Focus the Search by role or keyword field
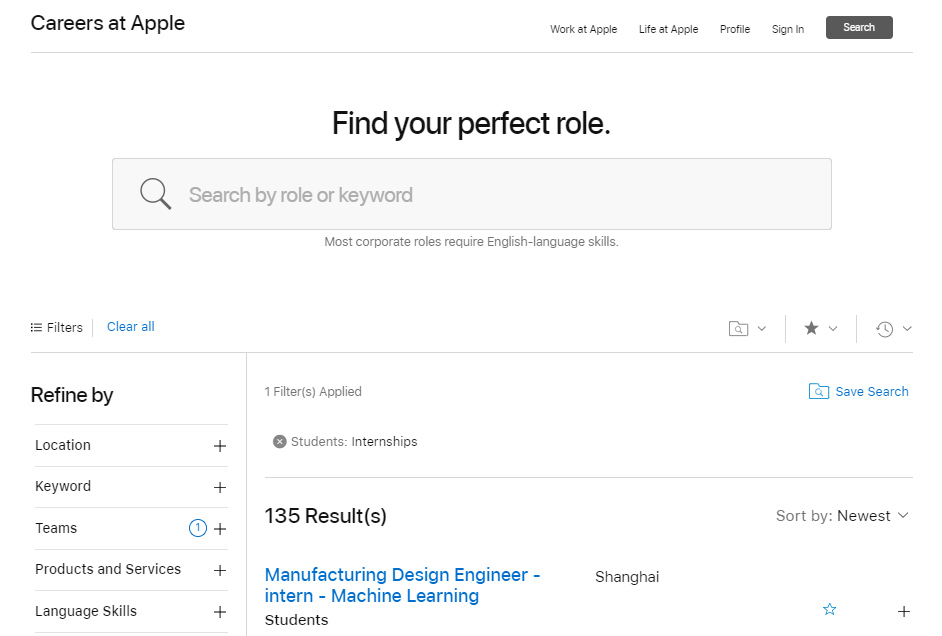Viewport: 942px width, 636px height. 472,194
